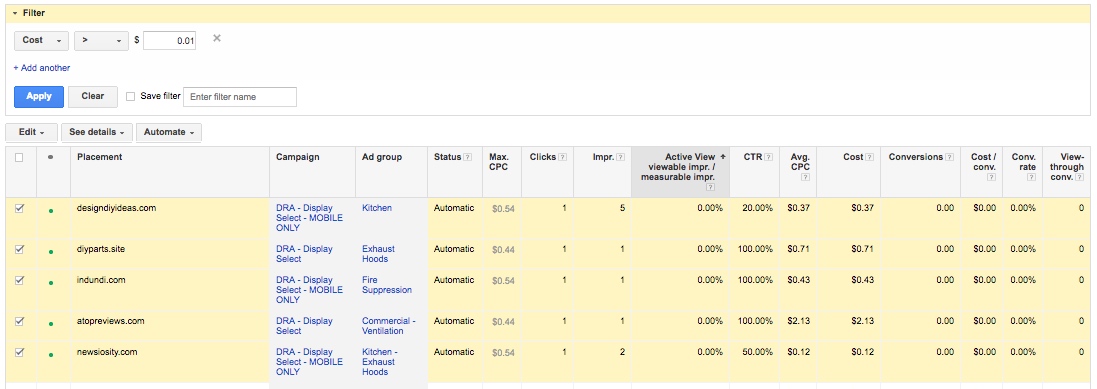This screenshot has height=389, width=1097.
Task: Uncheck the atopreviews.com row checkbox
Action: (20, 321)
